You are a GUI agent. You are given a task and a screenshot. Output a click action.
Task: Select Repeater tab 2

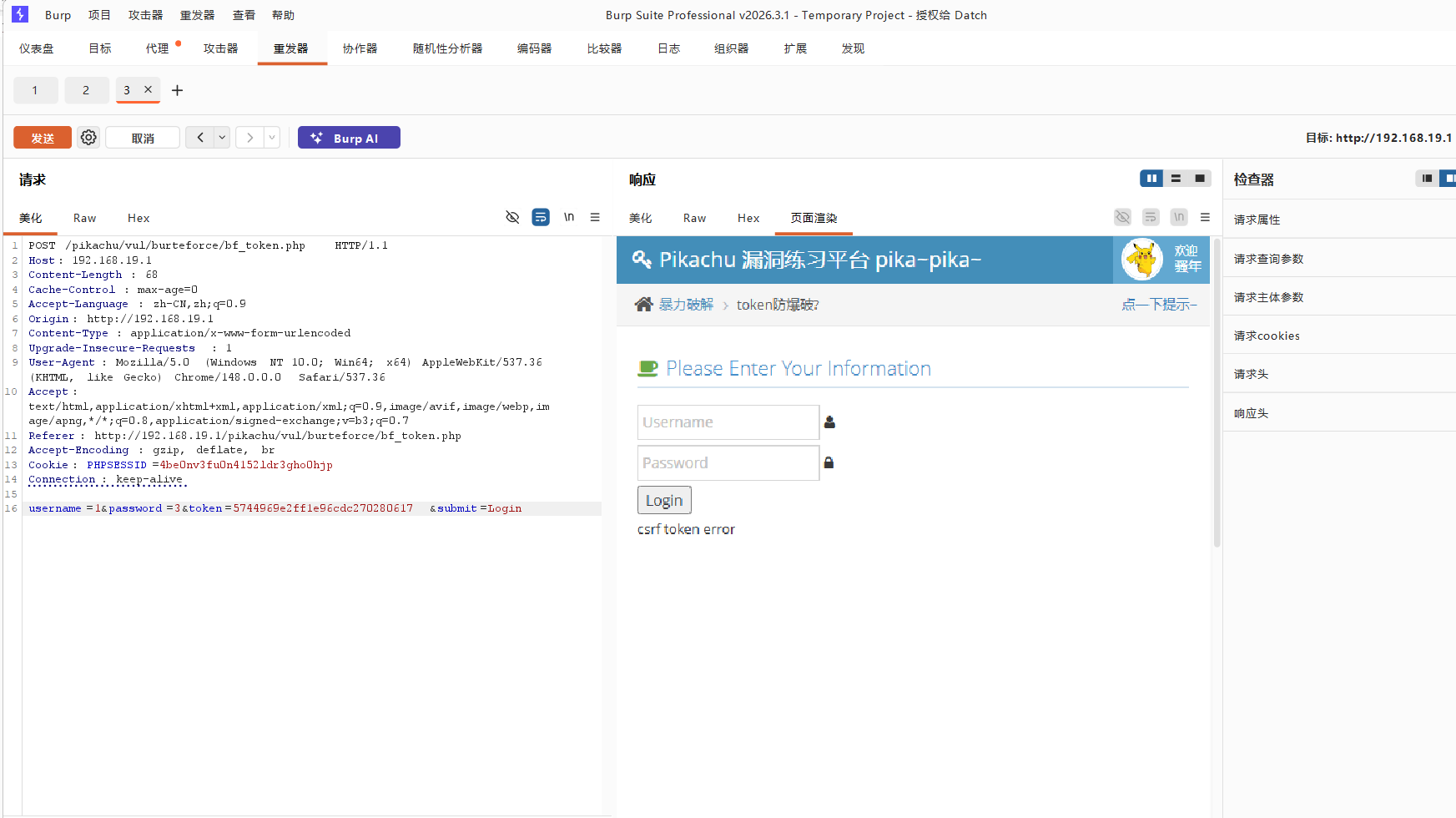click(86, 90)
